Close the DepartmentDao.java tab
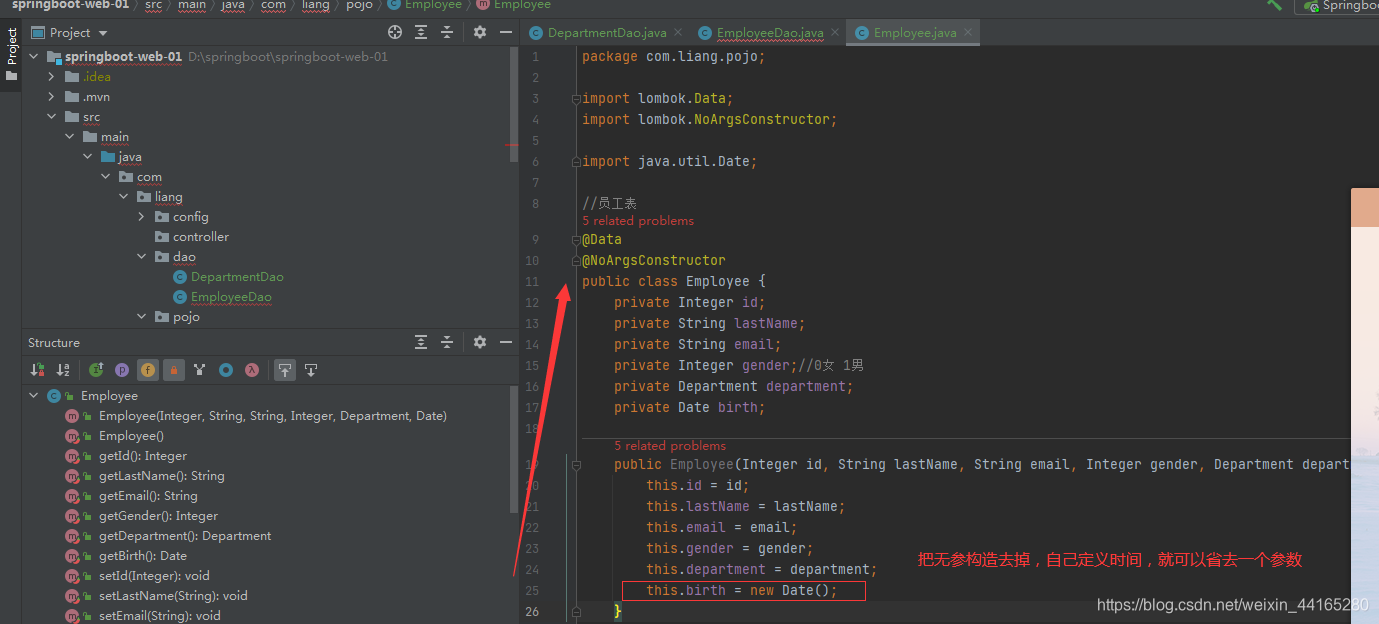 678,33
